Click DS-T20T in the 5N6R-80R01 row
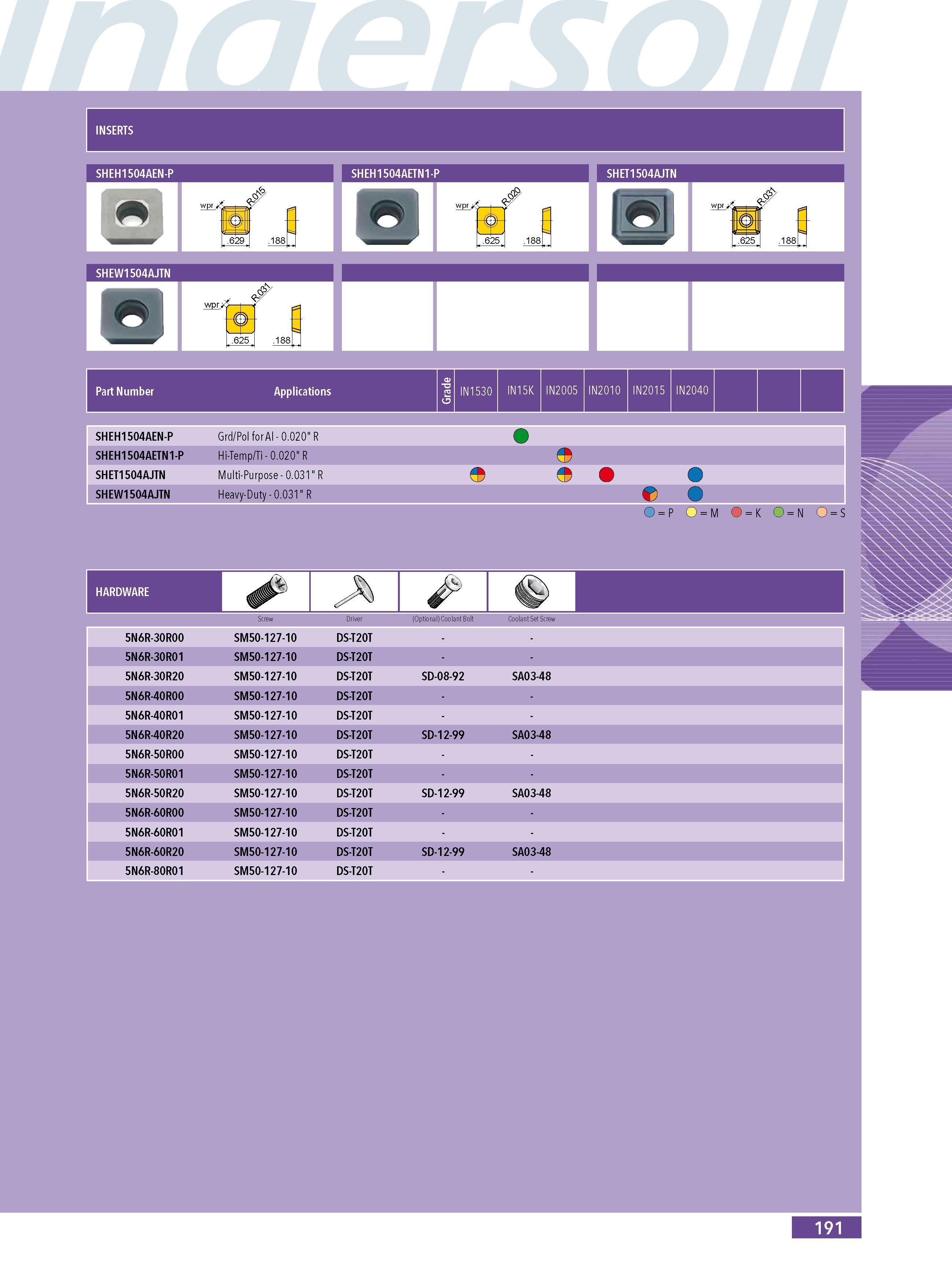Image resolution: width=952 pixels, height=1286 pixels. [x=354, y=871]
